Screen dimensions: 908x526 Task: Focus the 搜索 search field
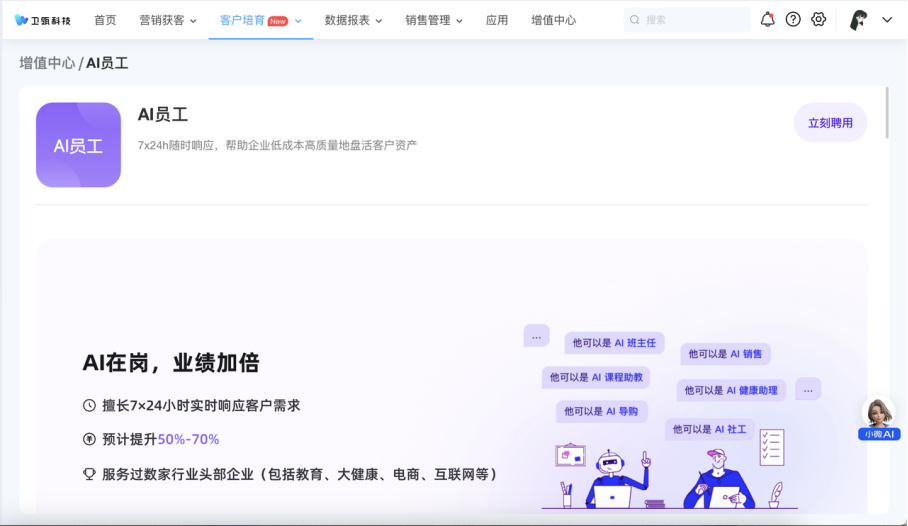[x=687, y=20]
